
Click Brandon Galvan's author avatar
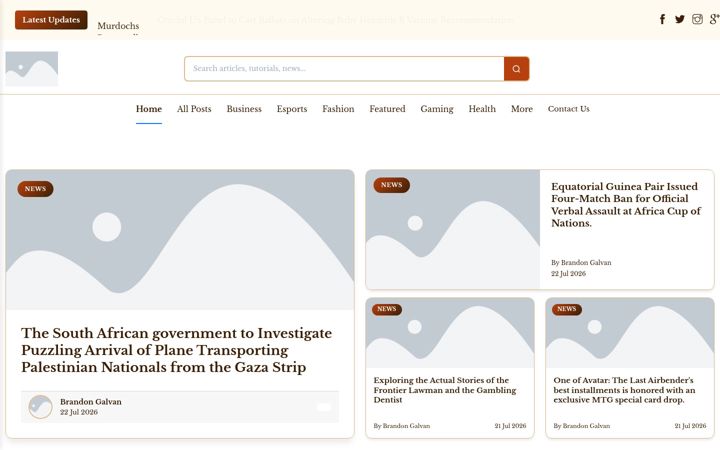point(40,406)
